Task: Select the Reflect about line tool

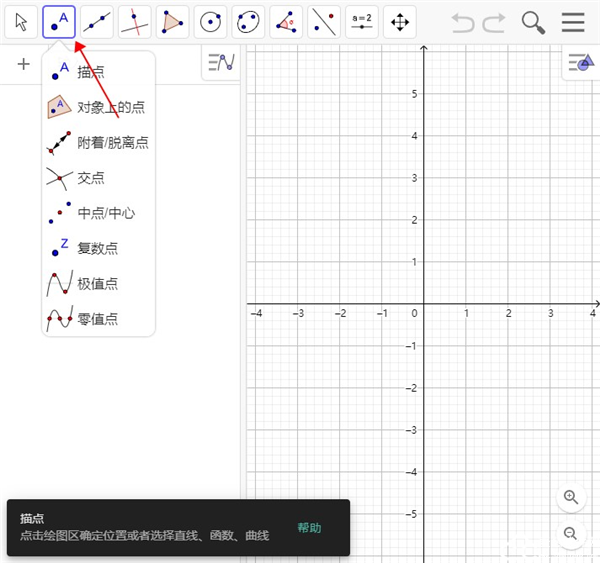Action: click(x=323, y=21)
